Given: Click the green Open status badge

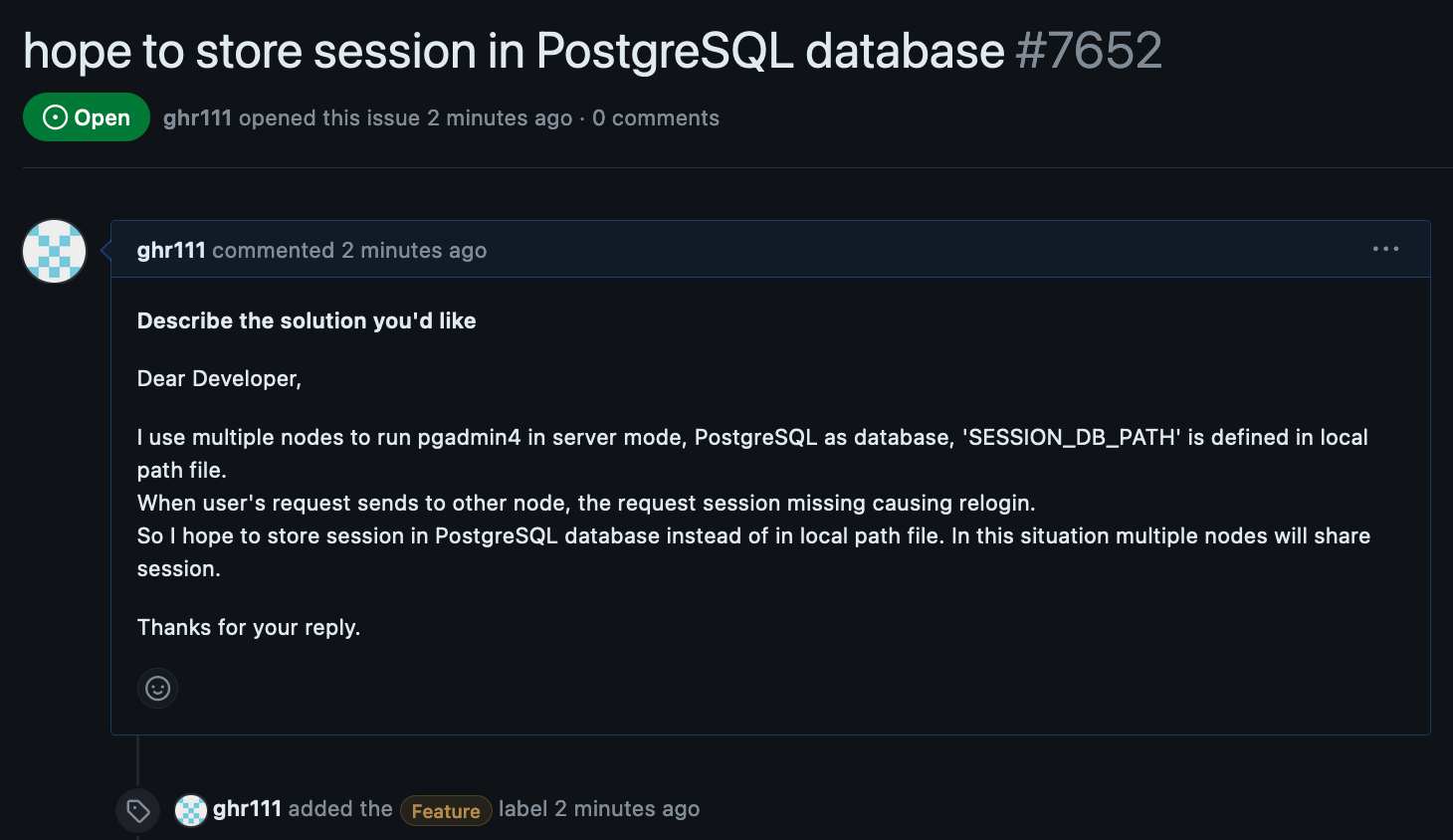Looking at the screenshot, I should 87,117.
